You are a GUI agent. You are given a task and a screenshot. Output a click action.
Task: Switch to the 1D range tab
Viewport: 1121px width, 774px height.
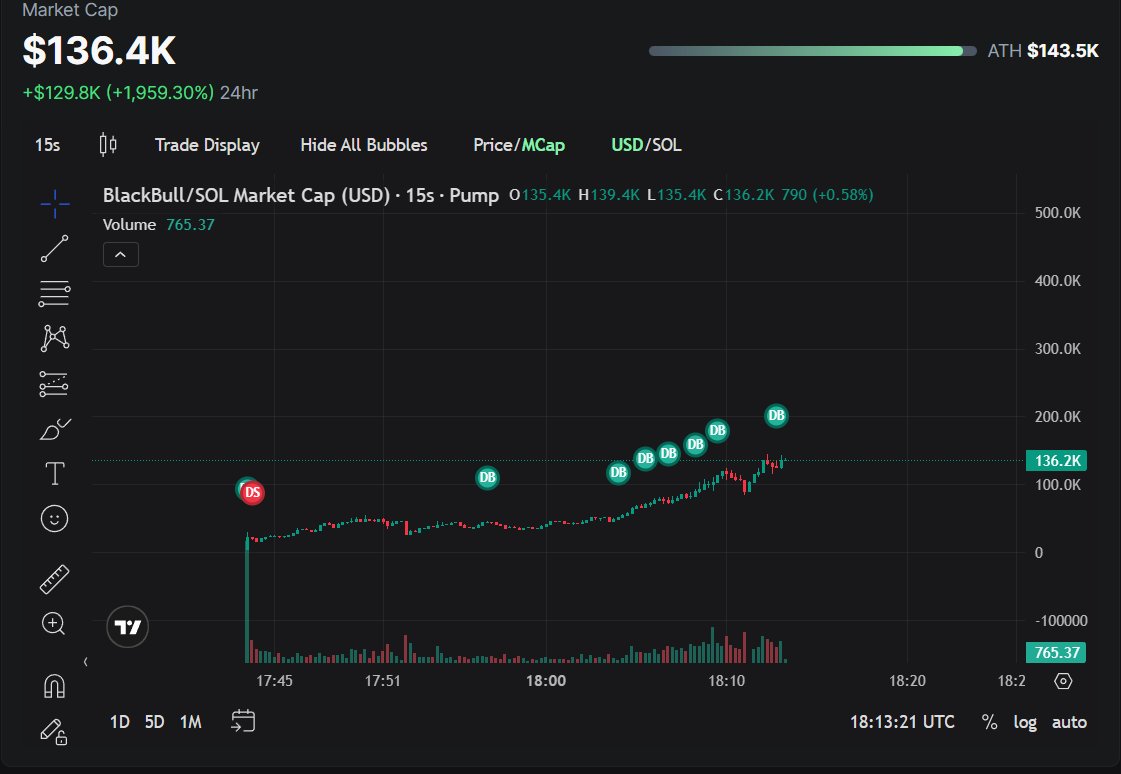point(119,721)
